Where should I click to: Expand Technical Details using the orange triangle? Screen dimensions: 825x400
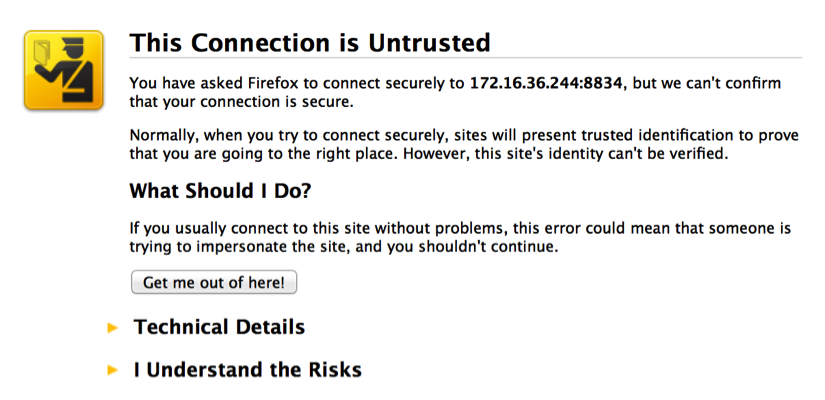click(113, 327)
